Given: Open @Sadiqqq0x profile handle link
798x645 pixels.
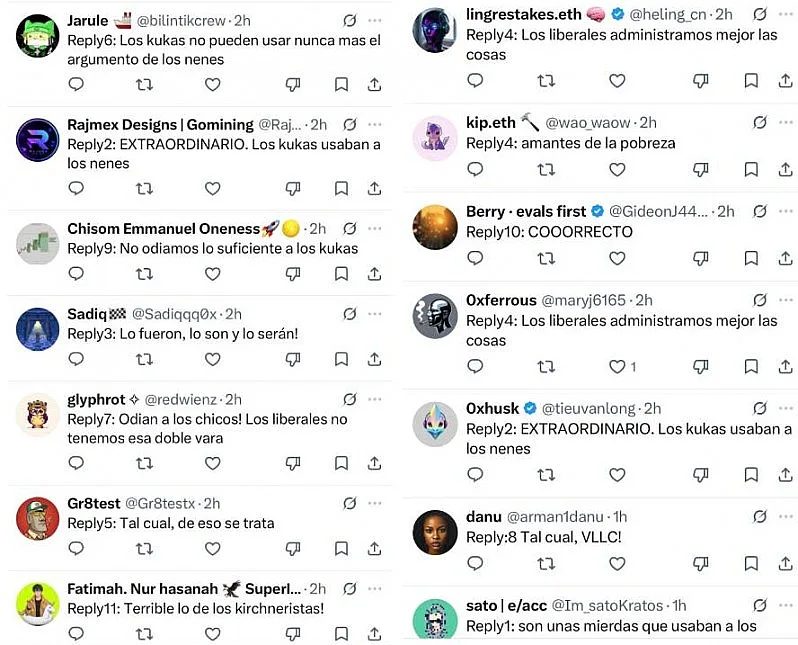Looking at the screenshot, I should click(x=175, y=314).
